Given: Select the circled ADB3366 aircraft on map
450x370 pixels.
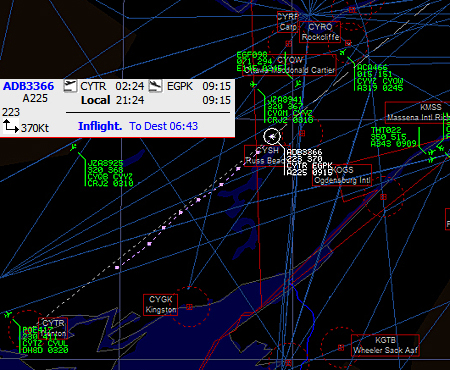Looking at the screenshot, I should point(272,136).
